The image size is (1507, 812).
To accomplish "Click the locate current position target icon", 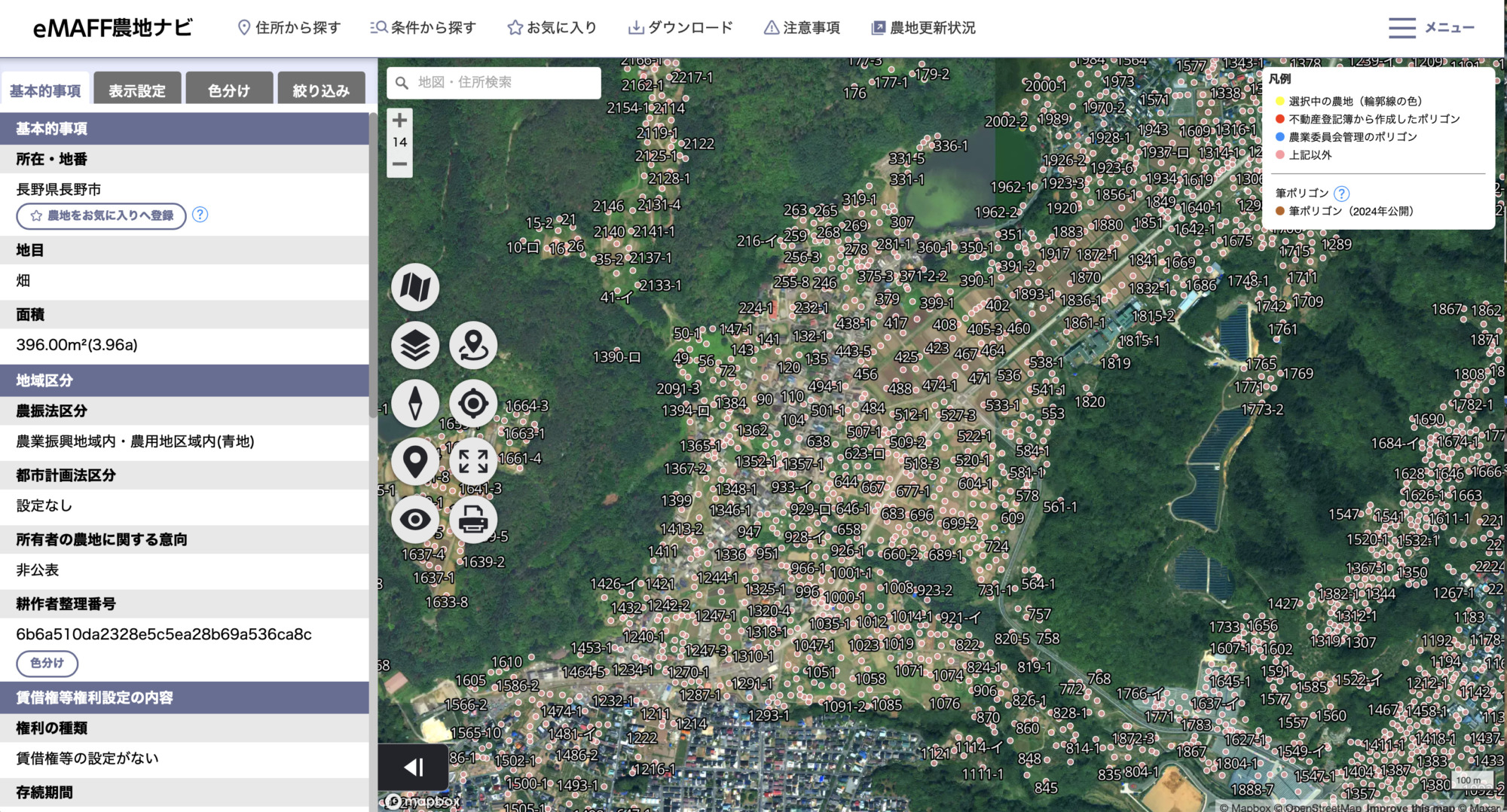I will pos(473,404).
